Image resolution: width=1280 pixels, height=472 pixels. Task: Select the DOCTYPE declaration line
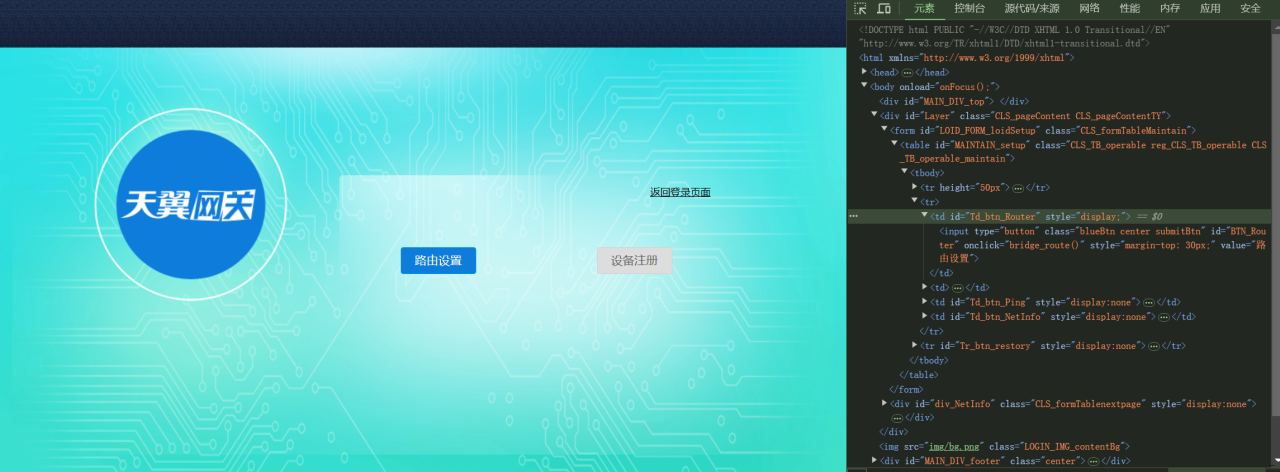tap(1014, 37)
